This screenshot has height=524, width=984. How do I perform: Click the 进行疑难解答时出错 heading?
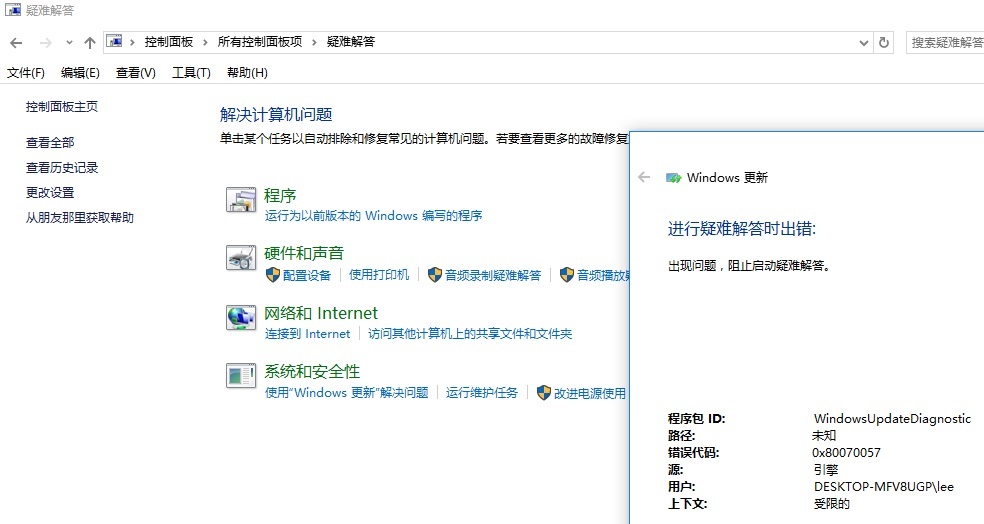[742, 229]
